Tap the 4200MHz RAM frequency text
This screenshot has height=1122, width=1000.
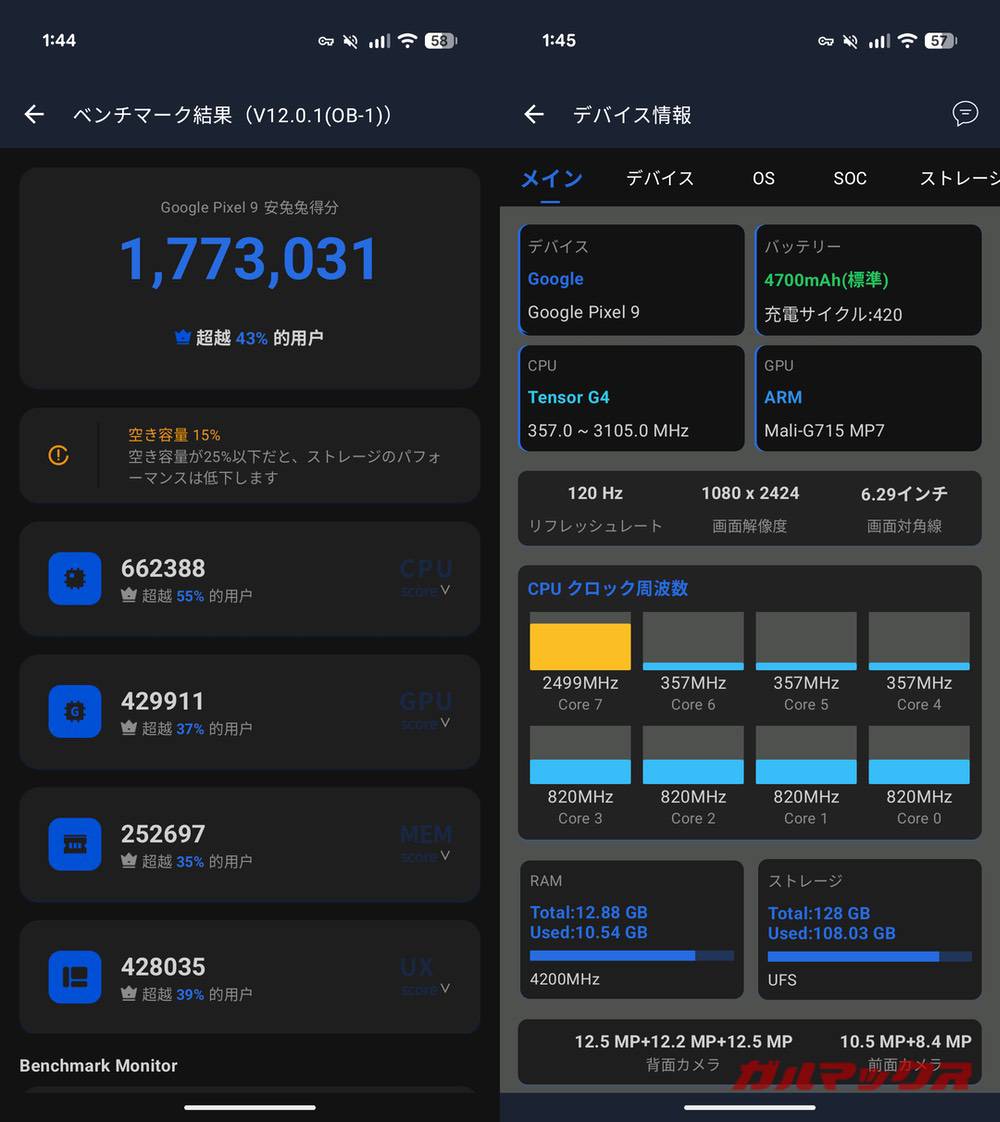tap(564, 979)
